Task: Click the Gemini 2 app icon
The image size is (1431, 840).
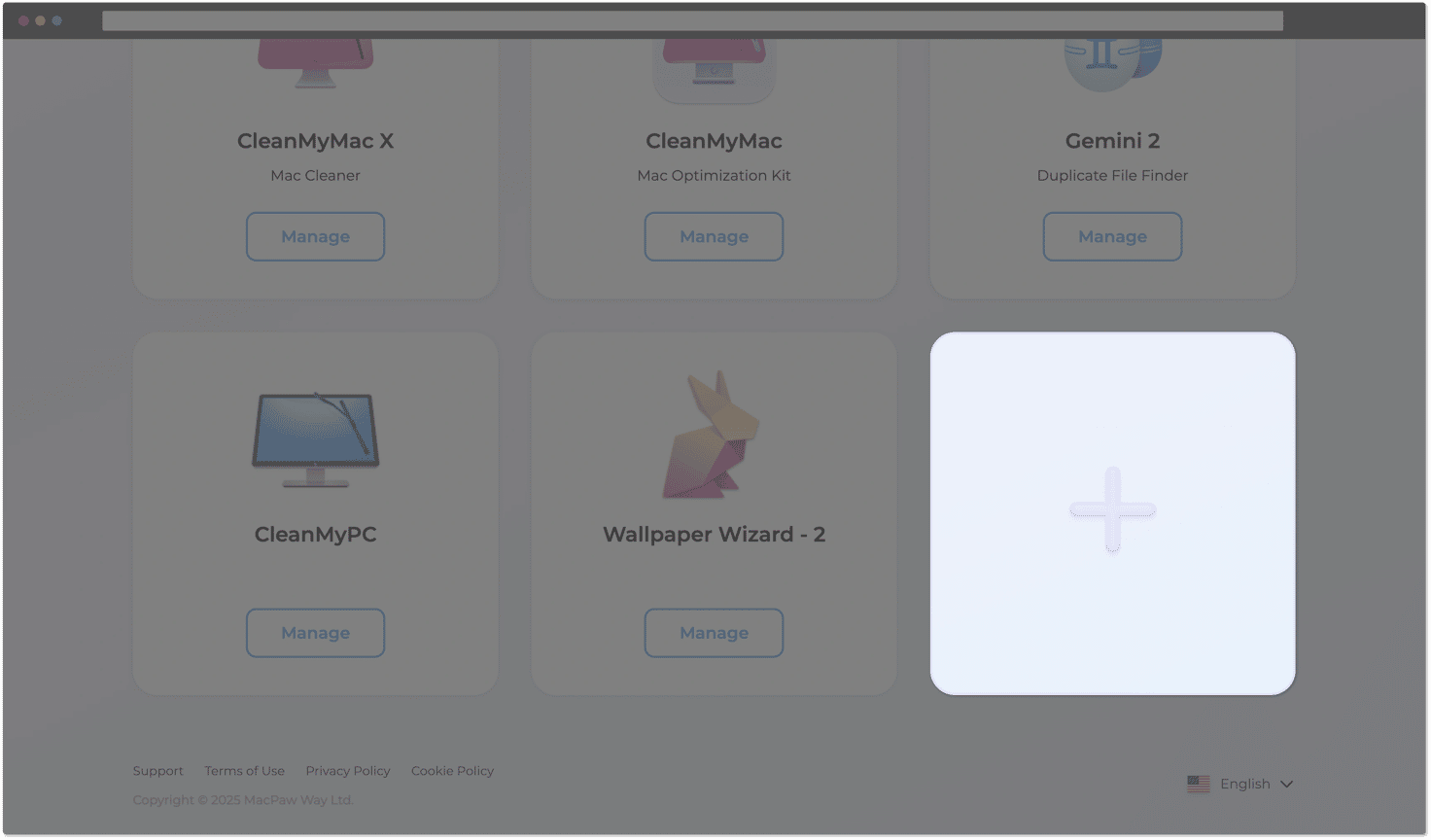Action: 1112,64
